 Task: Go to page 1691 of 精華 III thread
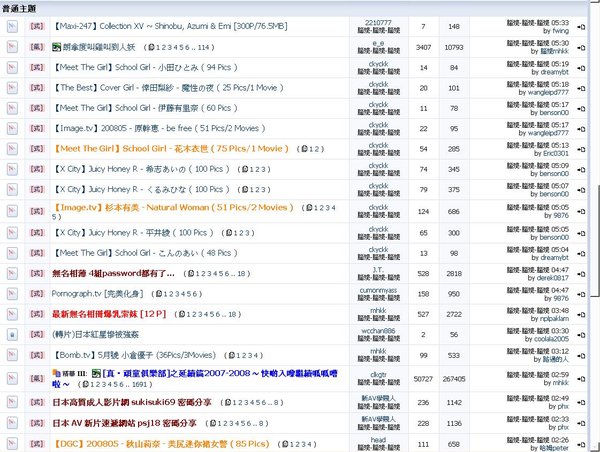[x=142, y=384]
